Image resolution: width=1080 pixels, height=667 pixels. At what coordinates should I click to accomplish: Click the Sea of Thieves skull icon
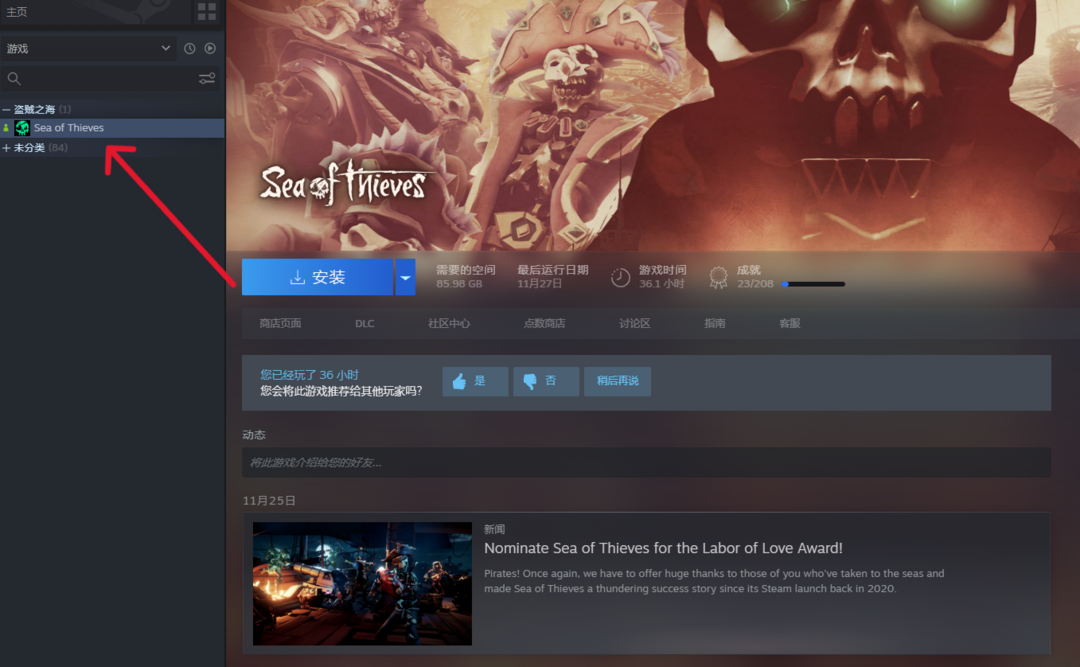click(22, 128)
